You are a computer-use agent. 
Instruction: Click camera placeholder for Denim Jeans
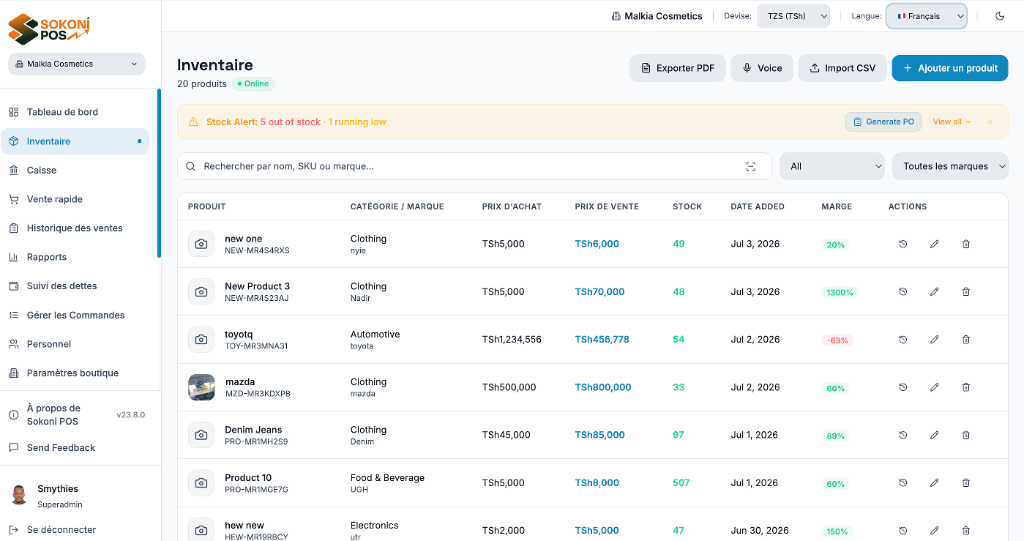click(201, 434)
